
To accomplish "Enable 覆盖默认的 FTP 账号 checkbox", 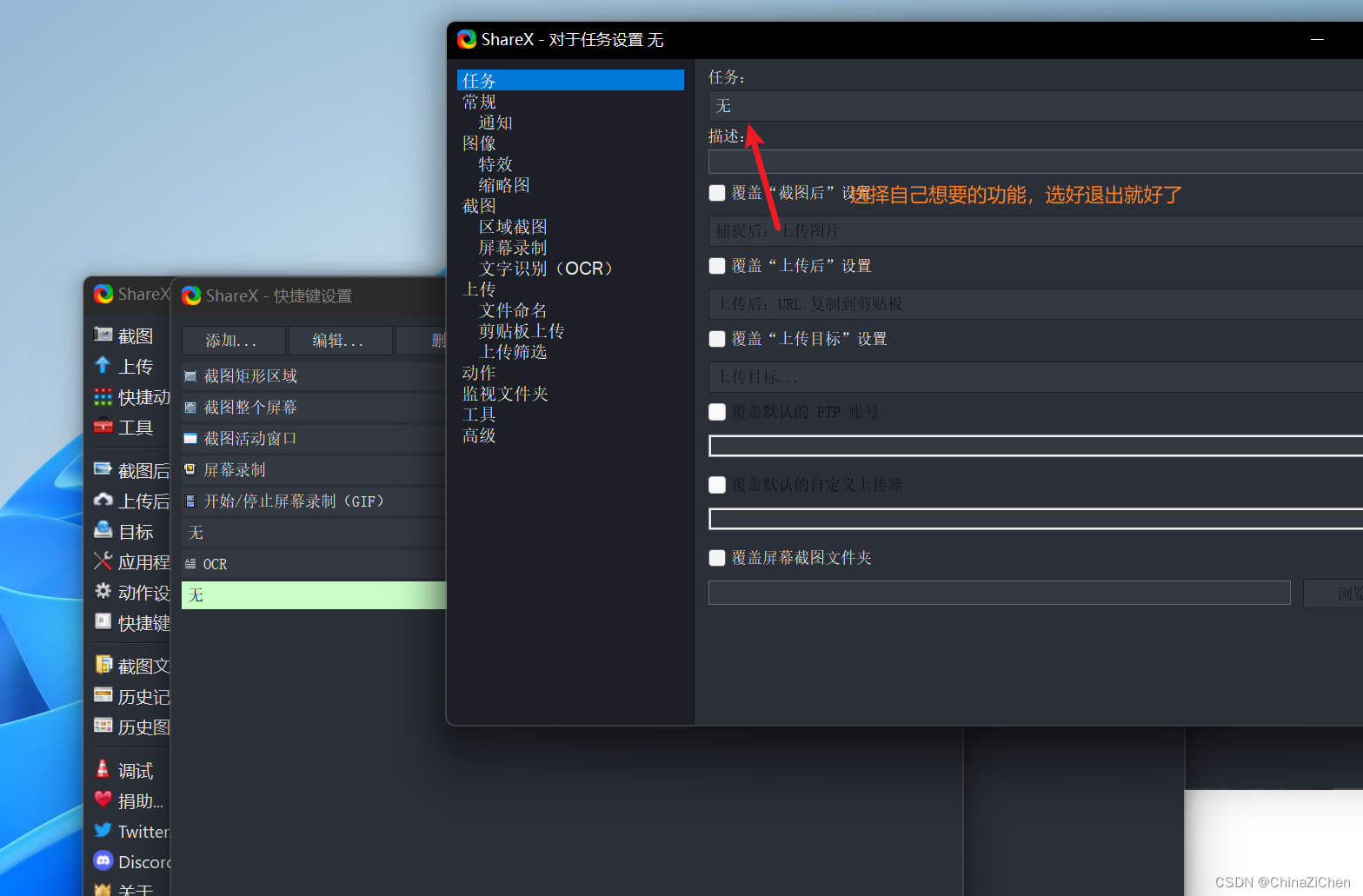I will (x=717, y=412).
